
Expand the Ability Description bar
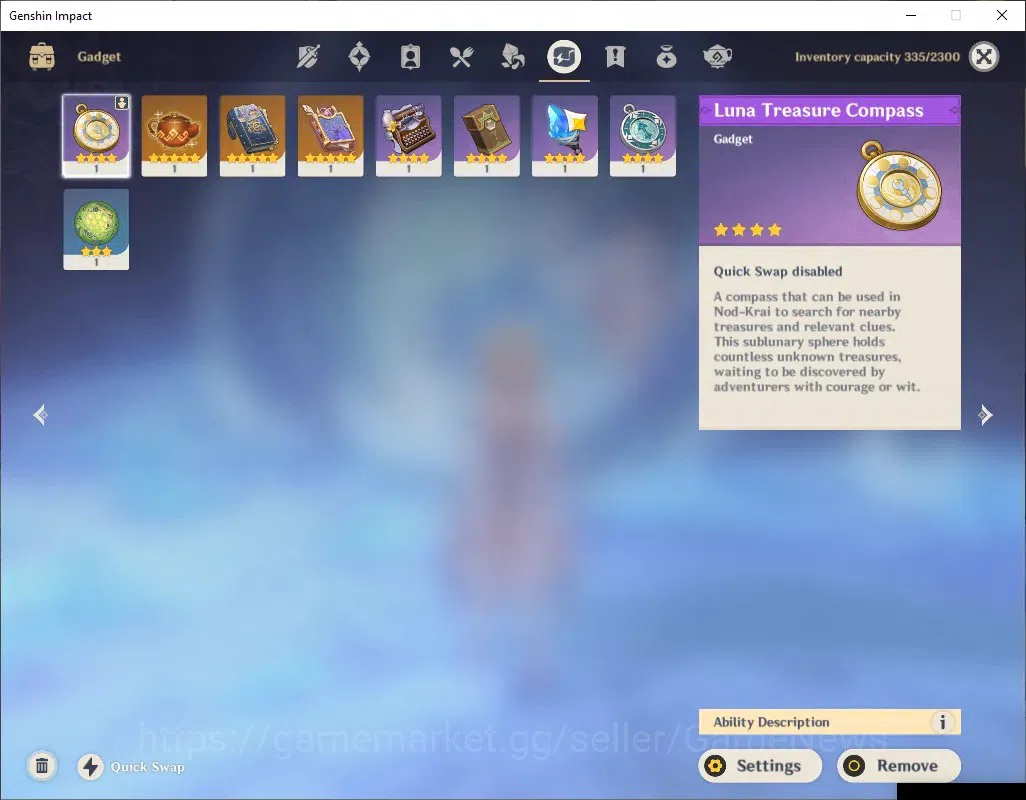point(830,722)
